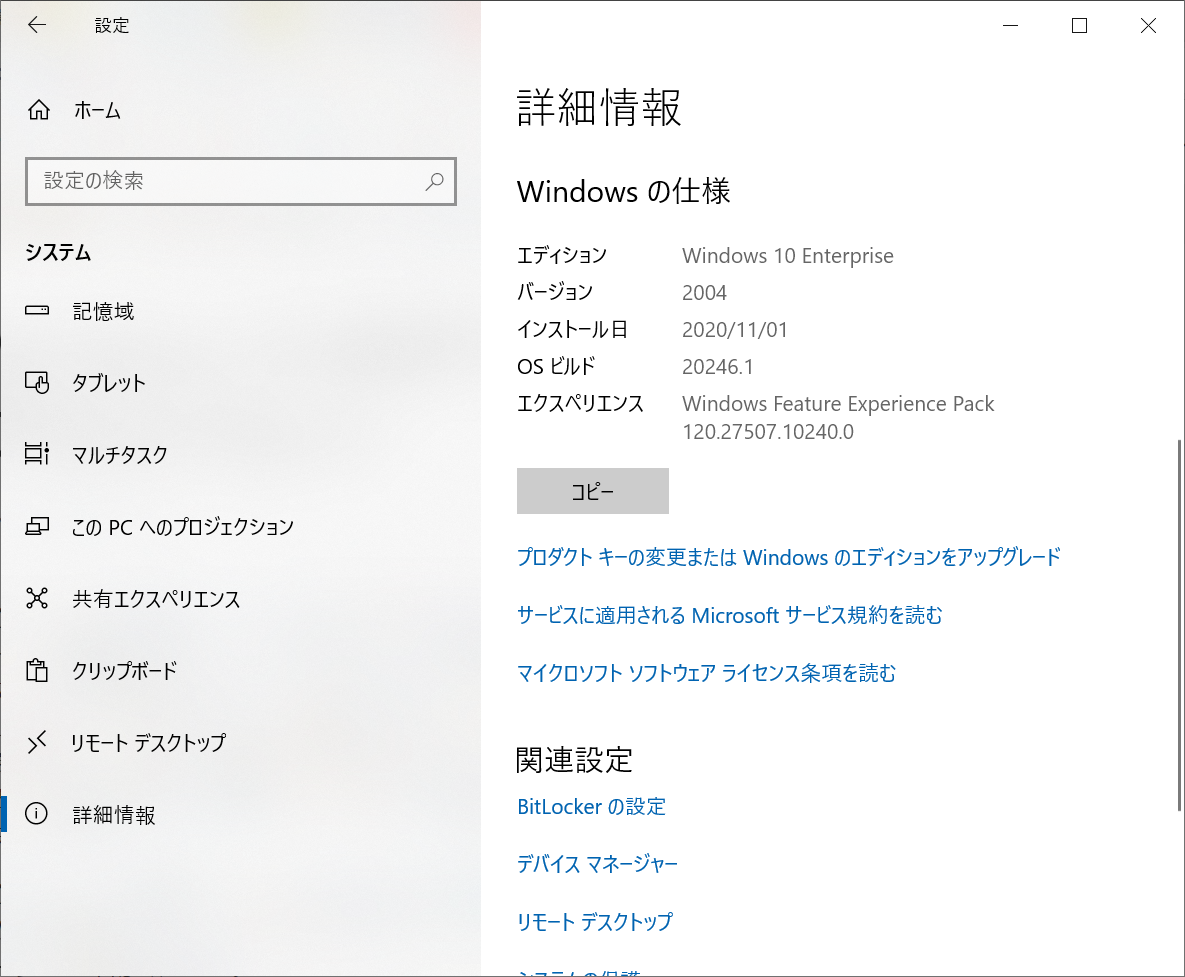Click the version value 2004

pos(704,292)
